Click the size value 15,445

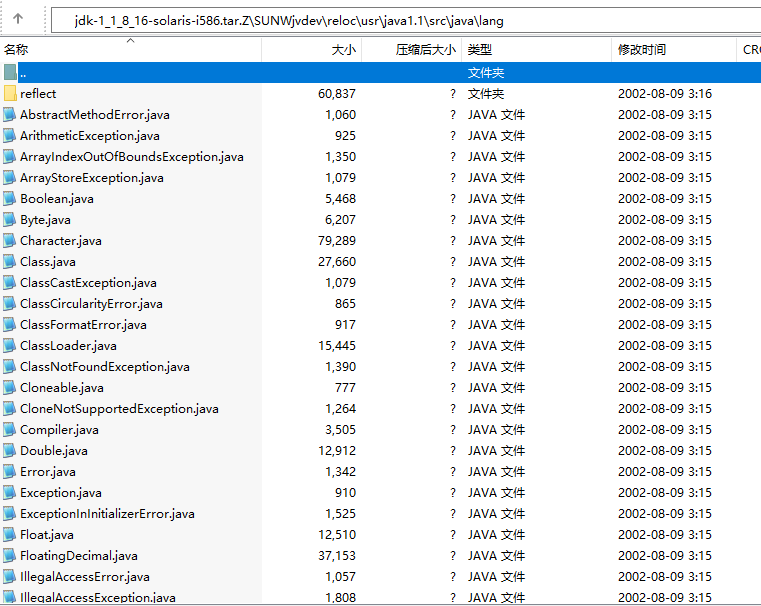(x=337, y=346)
